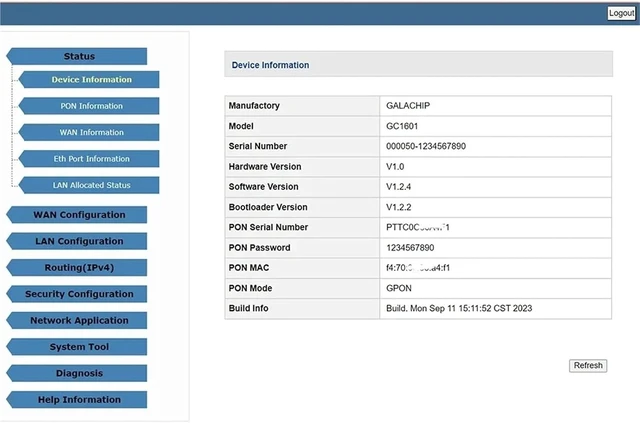Select serial number 000050-1234567890
The width and height of the screenshot is (640, 423).
426,146
